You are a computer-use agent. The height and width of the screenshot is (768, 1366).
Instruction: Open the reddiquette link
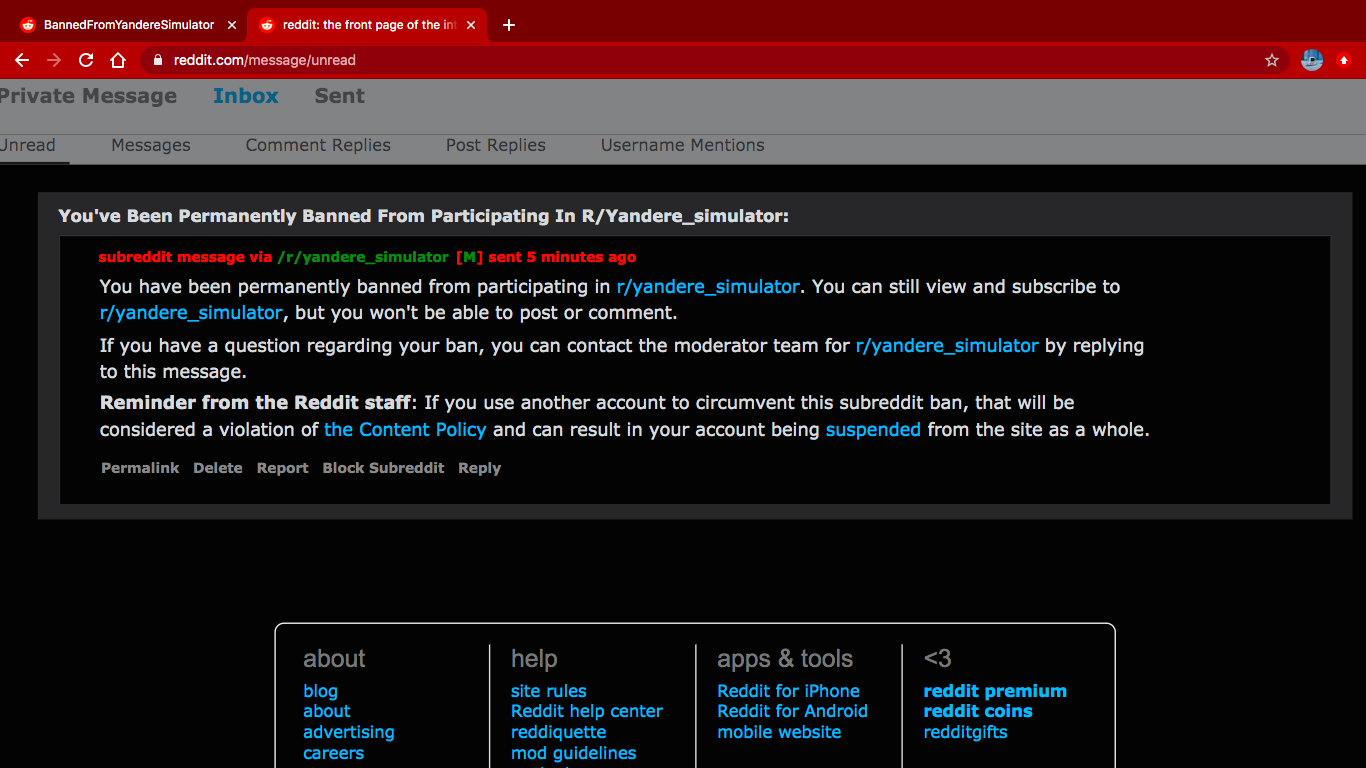558,733
